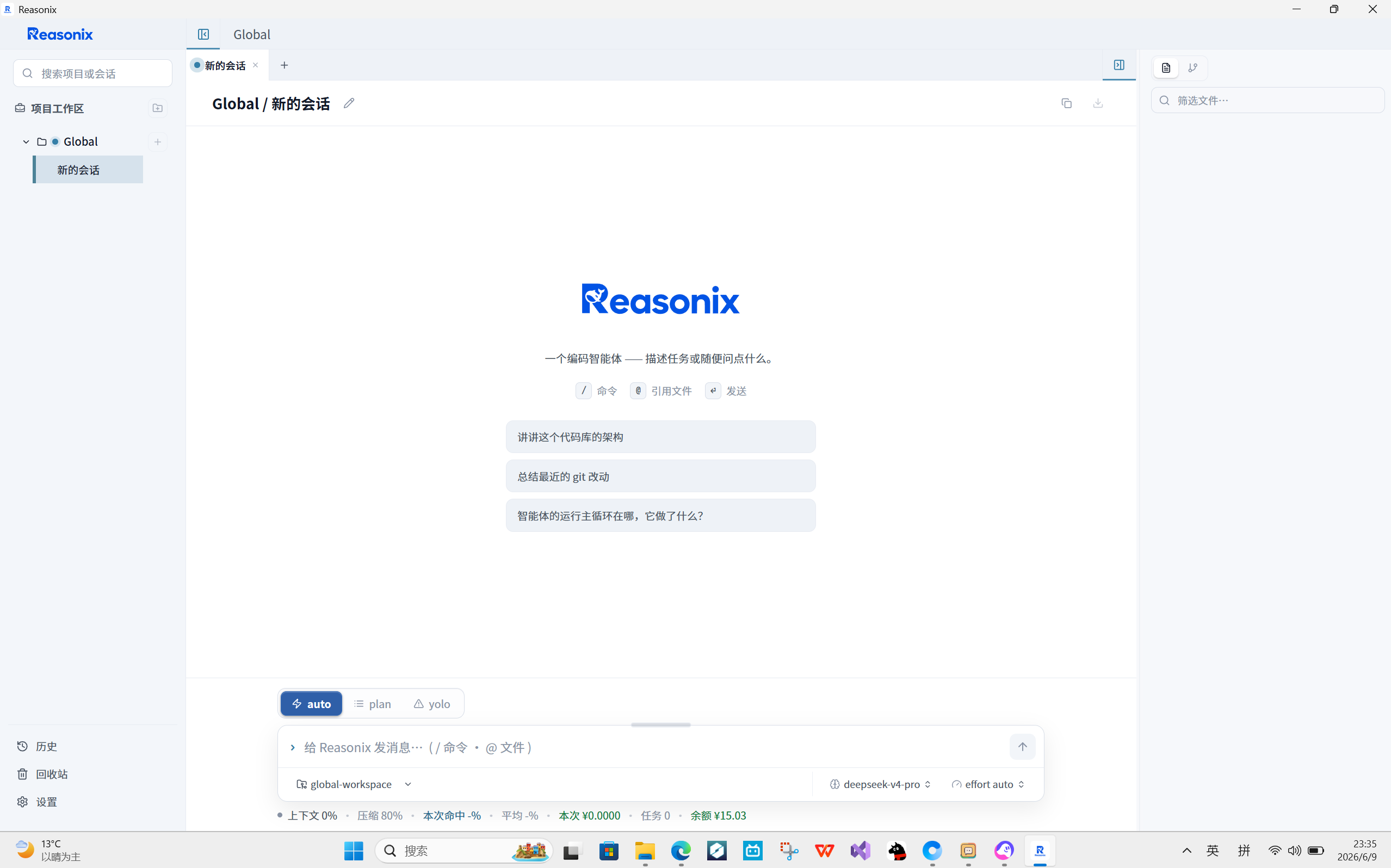Screen dimensions: 1391x868
Task: Click 本次命中 -% status entry
Action: click(x=452, y=816)
